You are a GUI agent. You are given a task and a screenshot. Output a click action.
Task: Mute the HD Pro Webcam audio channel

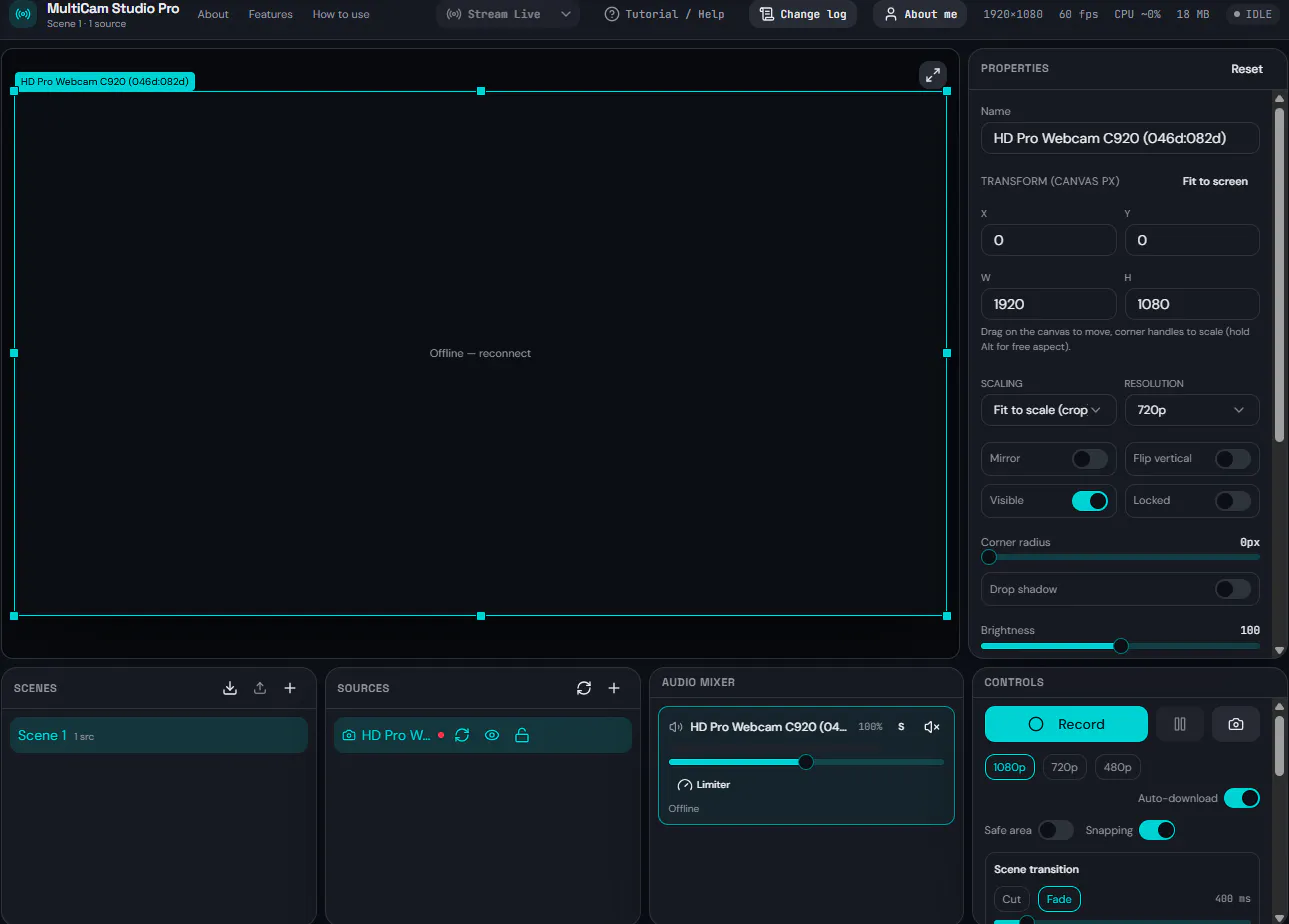[932, 727]
